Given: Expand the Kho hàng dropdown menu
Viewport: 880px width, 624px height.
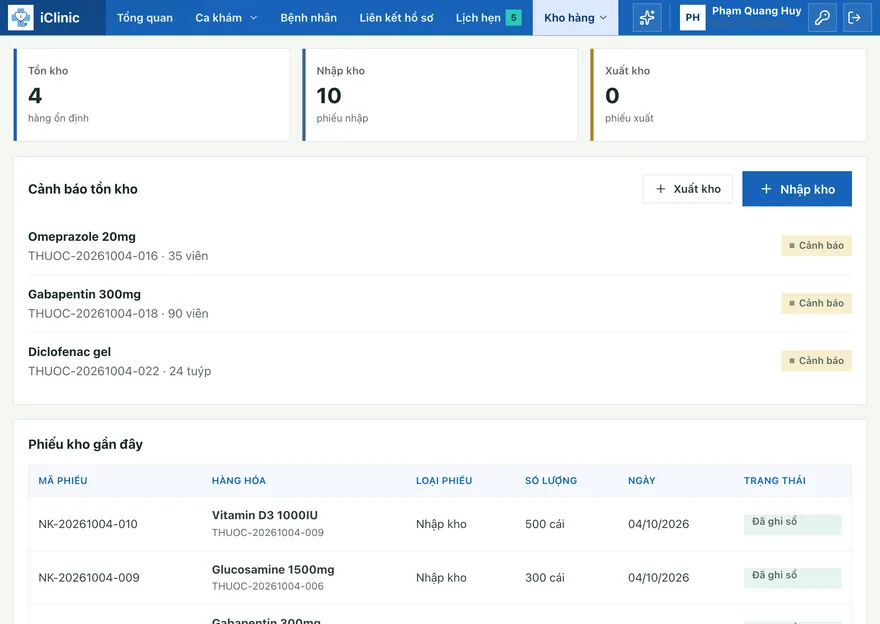Looking at the screenshot, I should 575,17.
